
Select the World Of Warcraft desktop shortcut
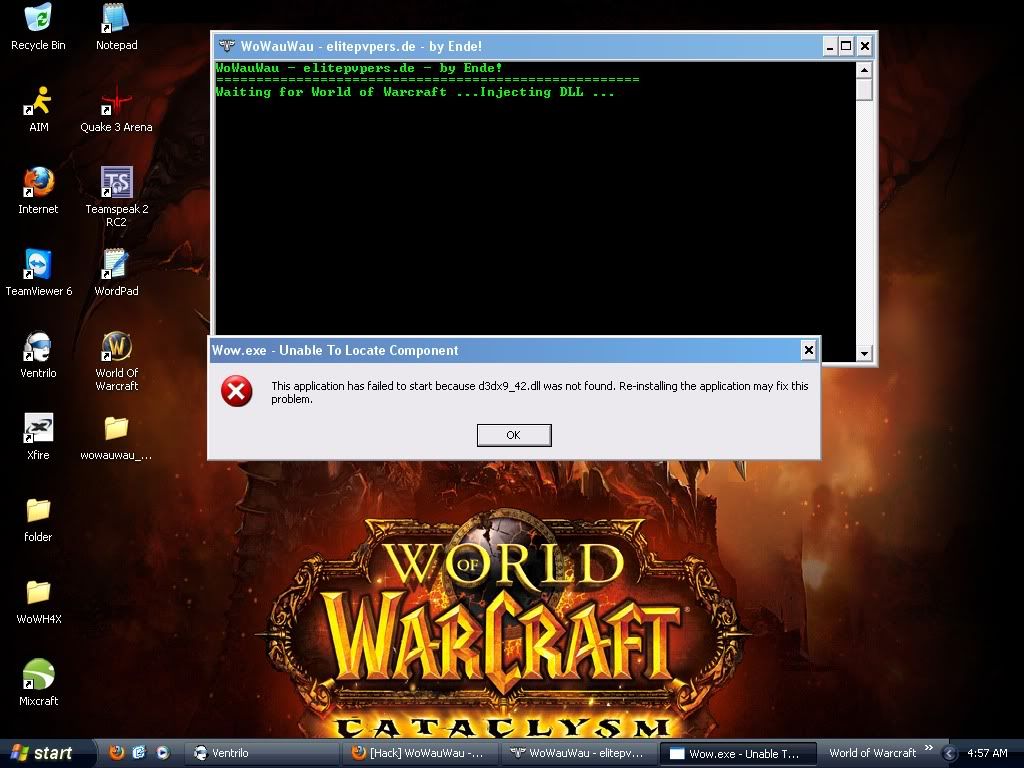tap(116, 361)
